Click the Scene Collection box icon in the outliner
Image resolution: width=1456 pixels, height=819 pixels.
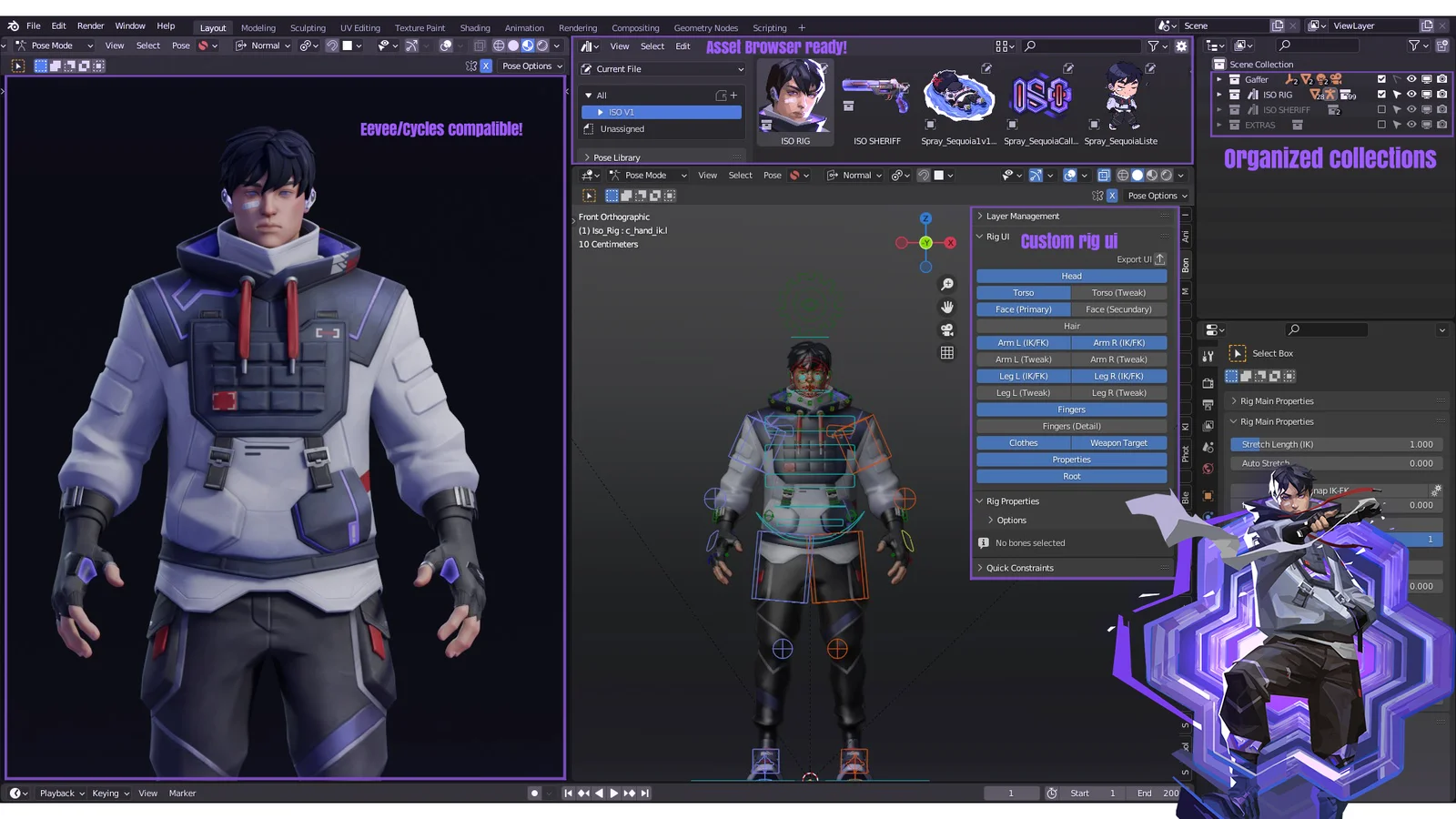(1218, 65)
